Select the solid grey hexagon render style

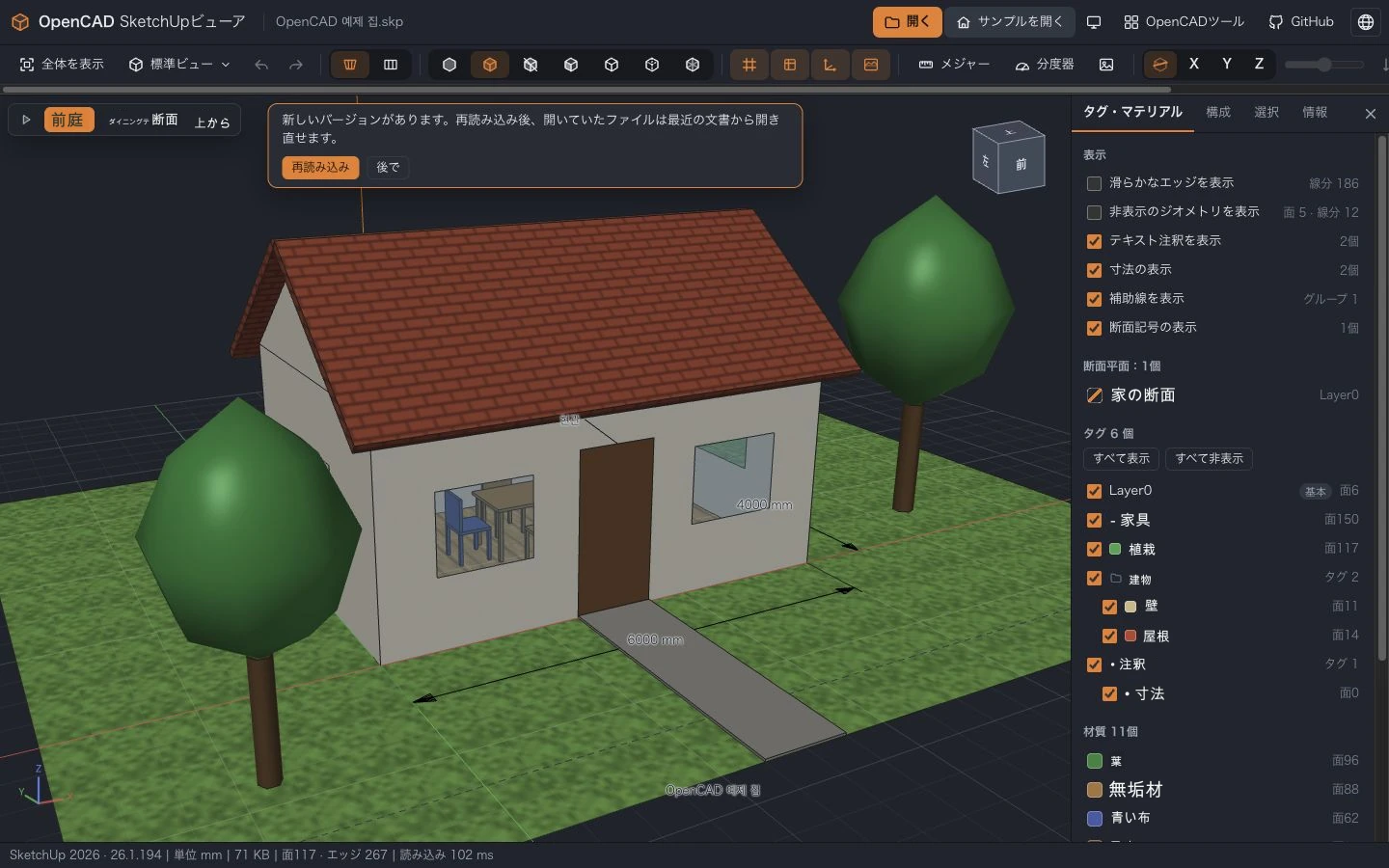(x=449, y=65)
